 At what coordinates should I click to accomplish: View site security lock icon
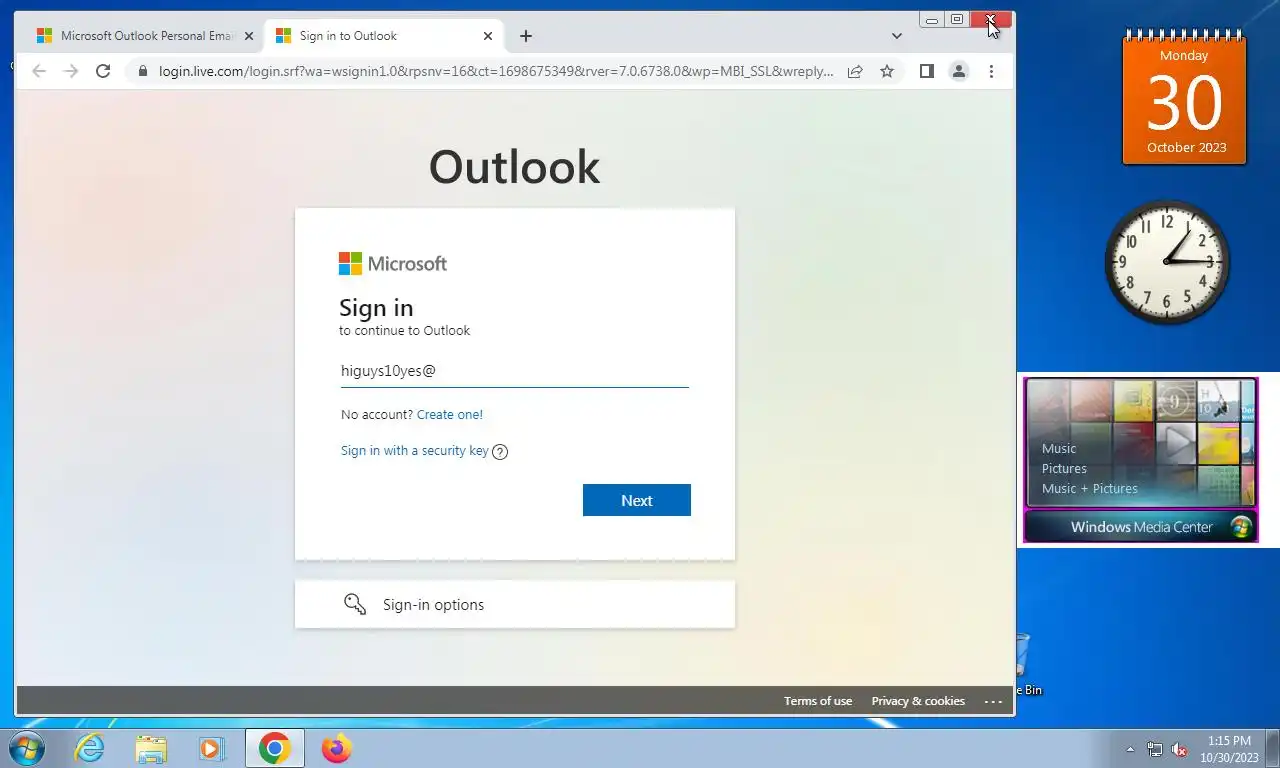pyautogui.click(x=142, y=71)
